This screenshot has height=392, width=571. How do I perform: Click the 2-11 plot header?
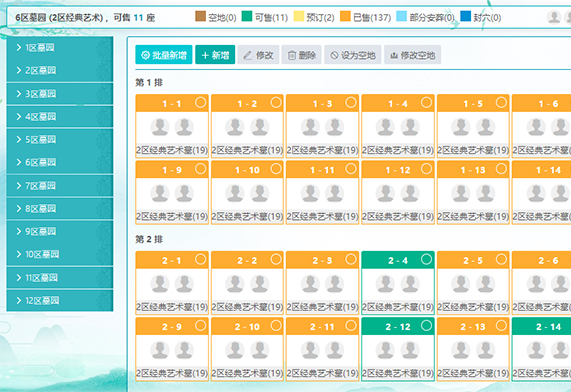click(322, 326)
